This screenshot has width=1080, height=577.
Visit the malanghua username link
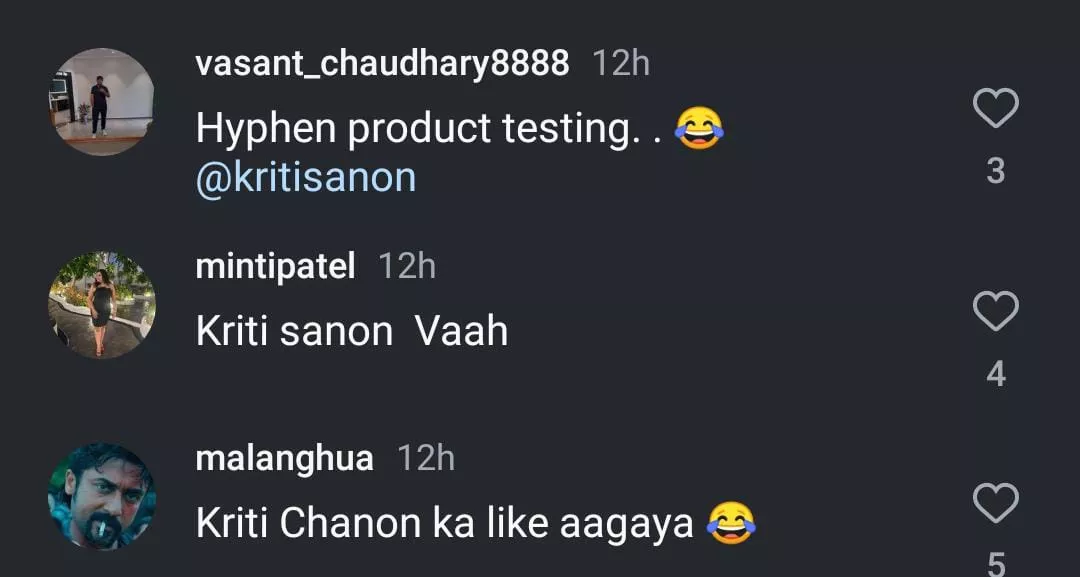(284, 459)
